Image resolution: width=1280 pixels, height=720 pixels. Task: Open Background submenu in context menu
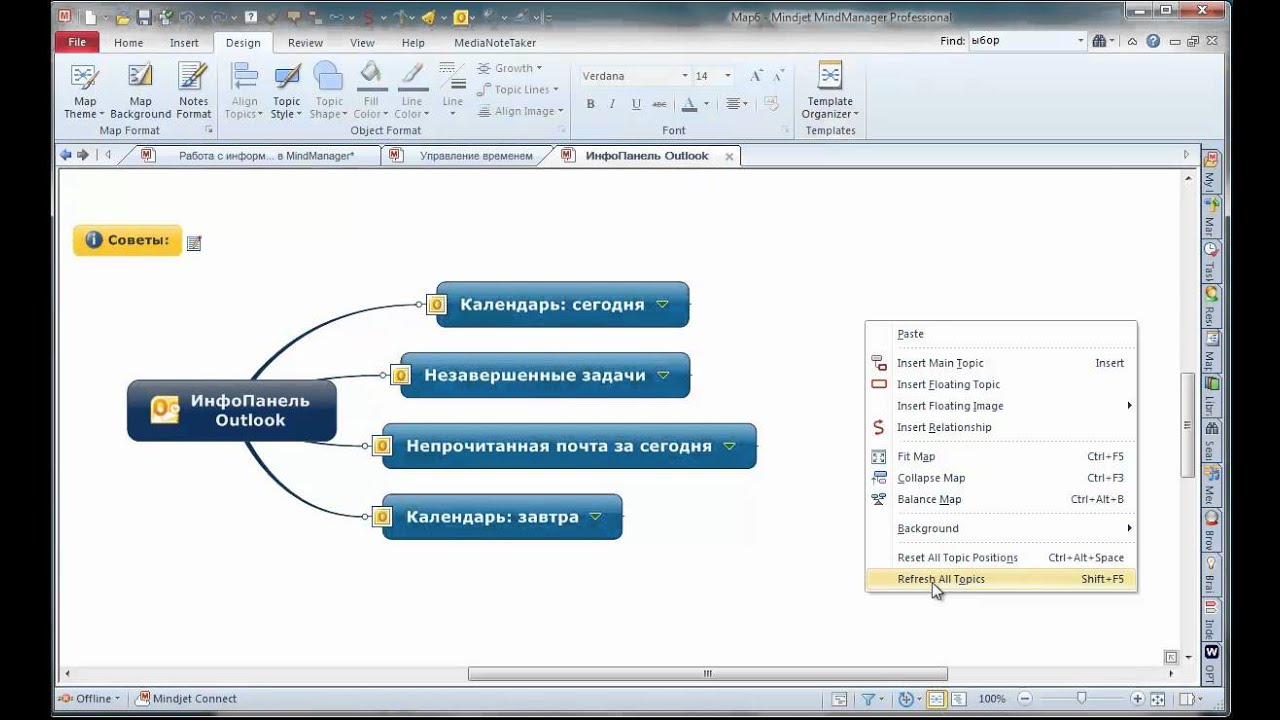1001,528
